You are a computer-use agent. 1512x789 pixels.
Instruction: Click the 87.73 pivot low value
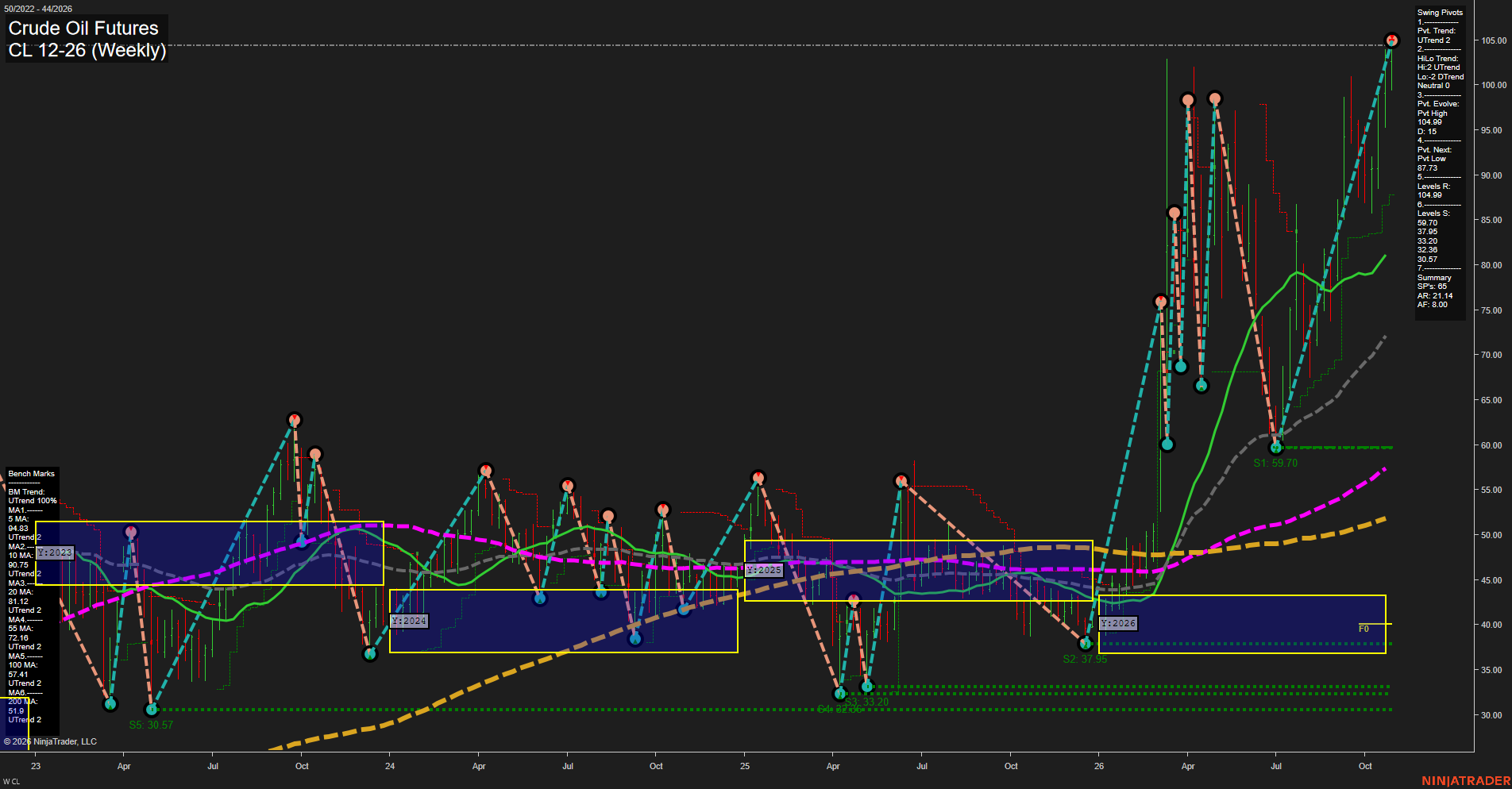point(1428,168)
